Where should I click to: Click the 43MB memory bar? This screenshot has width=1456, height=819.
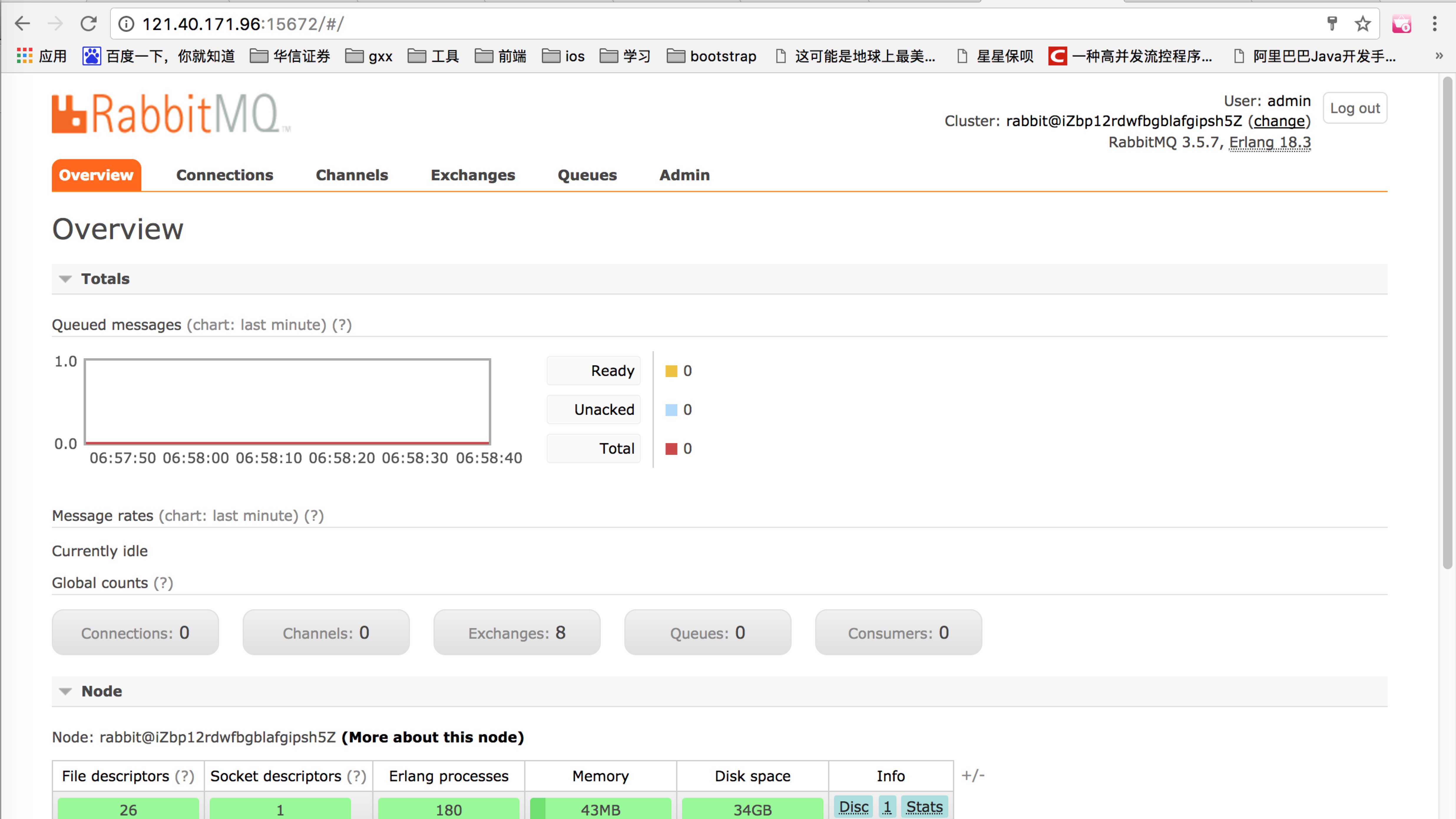click(x=600, y=809)
